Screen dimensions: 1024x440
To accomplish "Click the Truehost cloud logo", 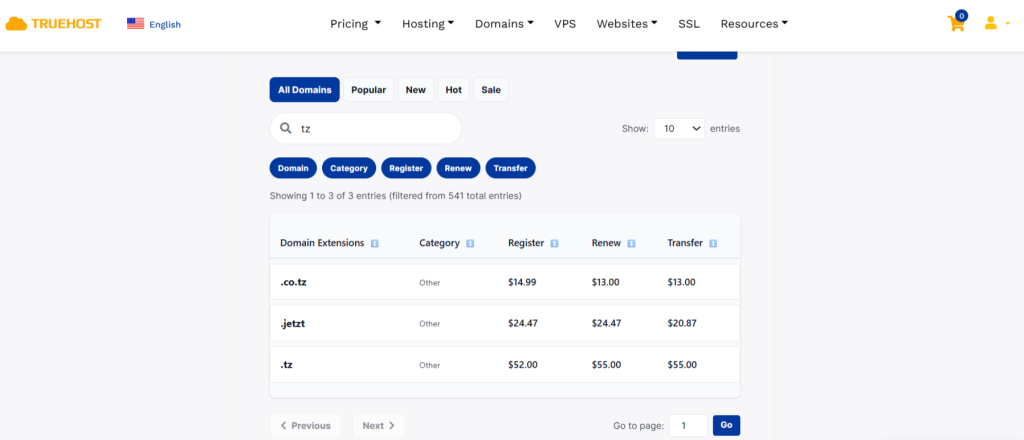I will pos(16,24).
